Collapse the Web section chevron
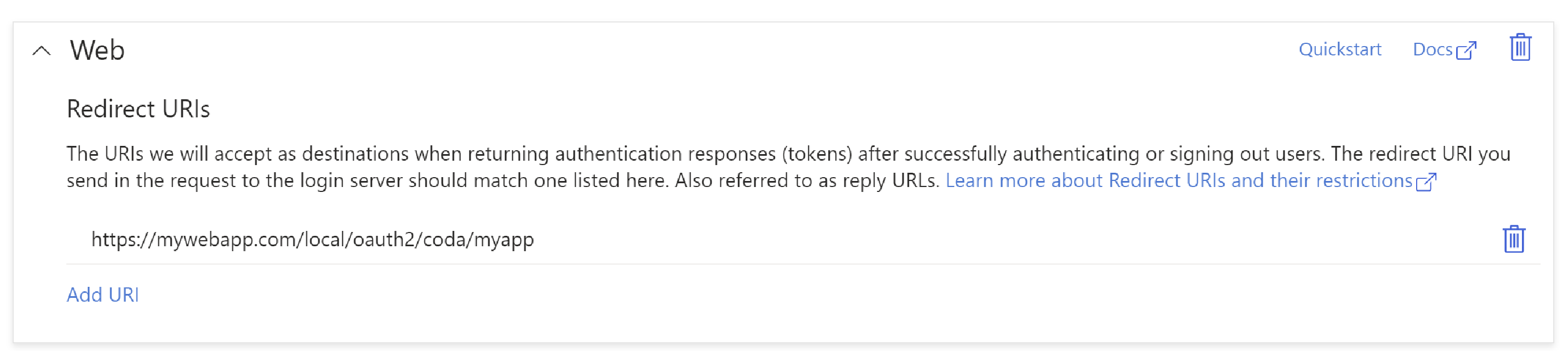 click(41, 50)
